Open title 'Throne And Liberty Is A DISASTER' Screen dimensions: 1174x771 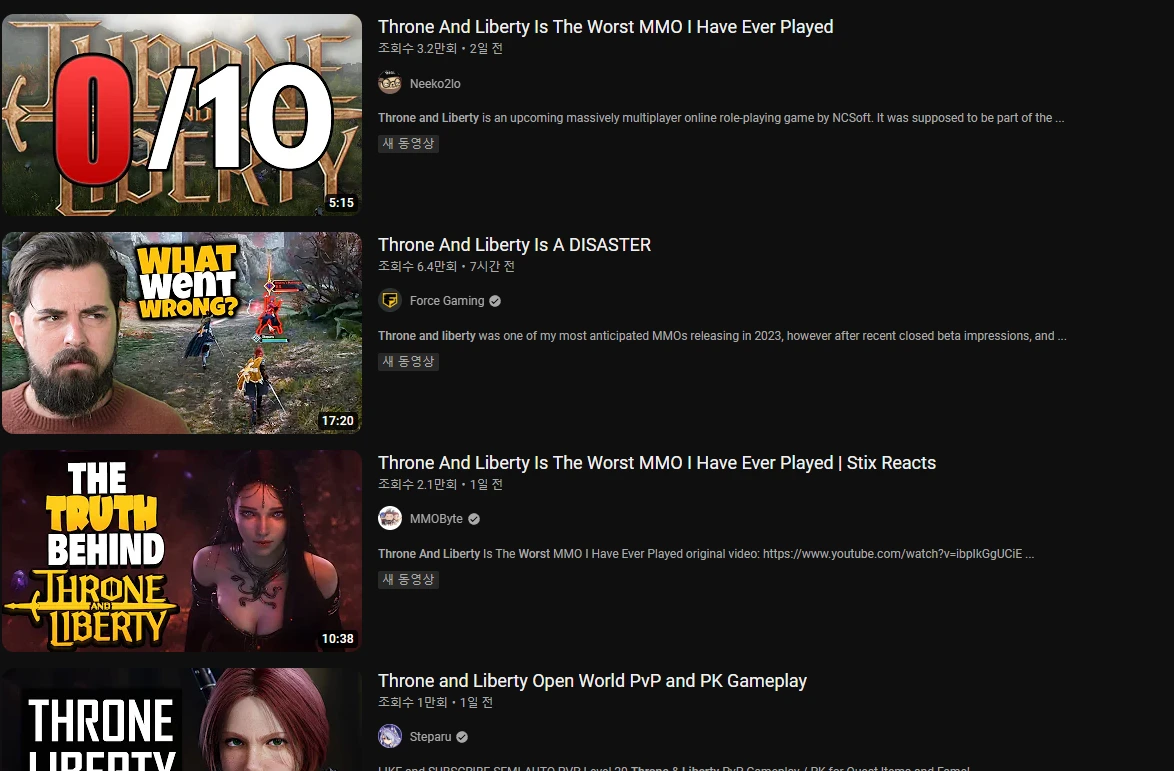514,245
